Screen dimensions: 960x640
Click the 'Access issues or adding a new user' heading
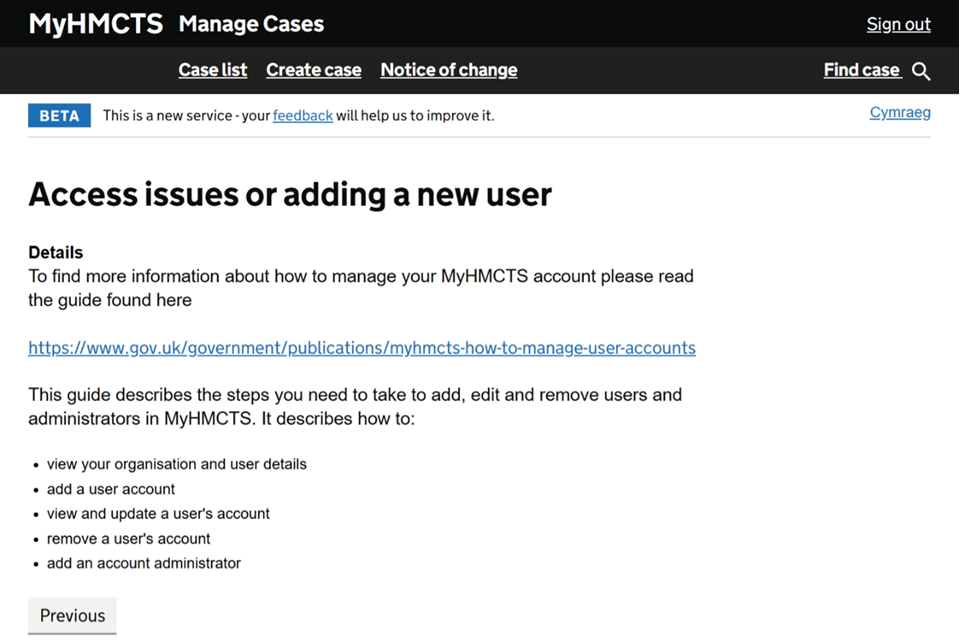[x=290, y=193]
